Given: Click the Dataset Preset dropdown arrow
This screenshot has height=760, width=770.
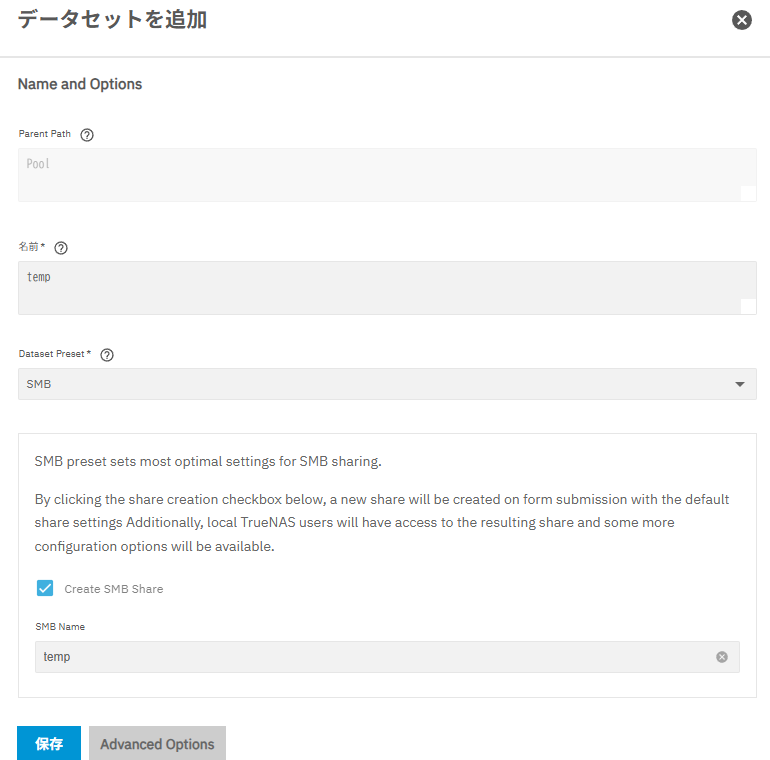Looking at the screenshot, I should tap(739, 384).
